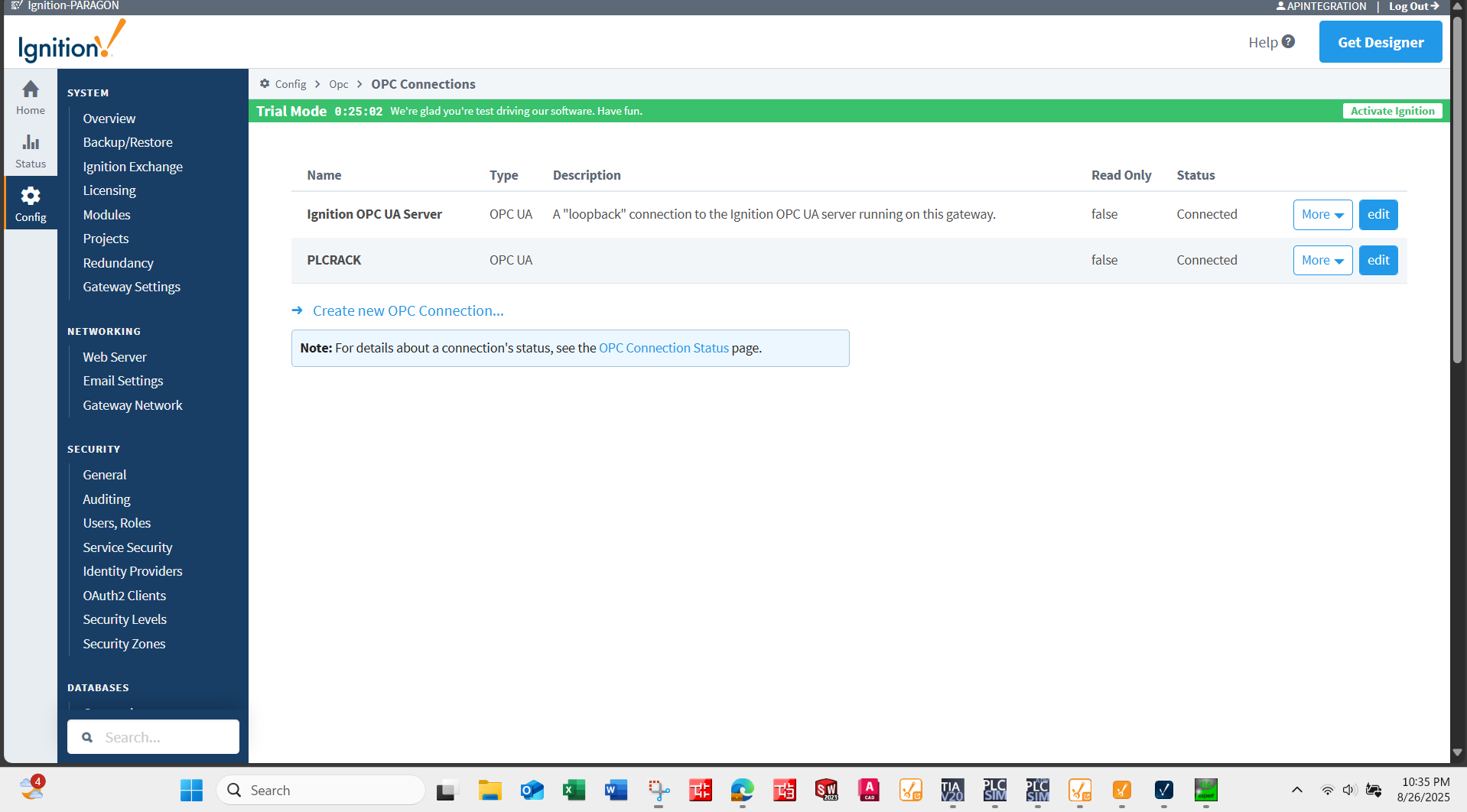This screenshot has height=812, width=1467.
Task: Open the green UaExpert taskbar icon
Action: pyautogui.click(x=1206, y=790)
